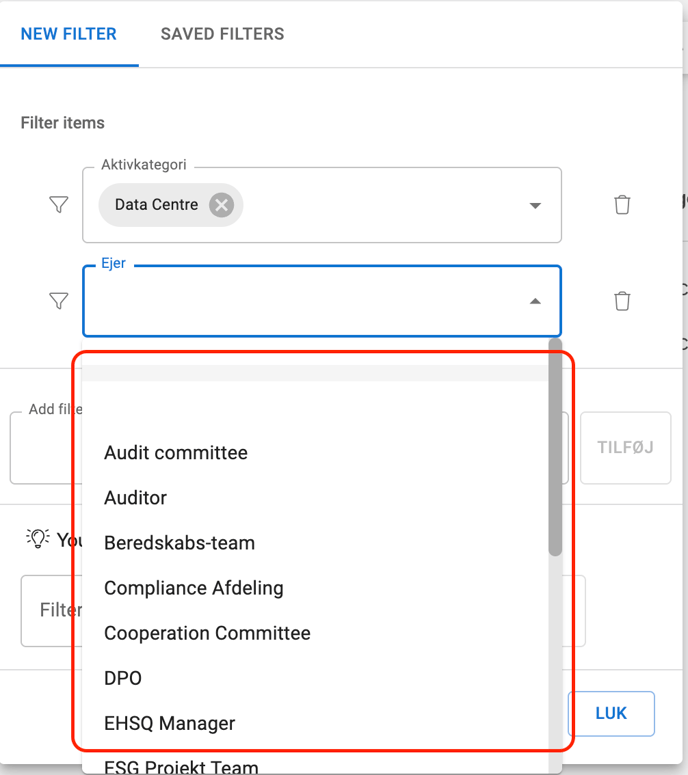688x775 pixels.
Task: Click the dropdown list scrollbar
Action: (555, 450)
